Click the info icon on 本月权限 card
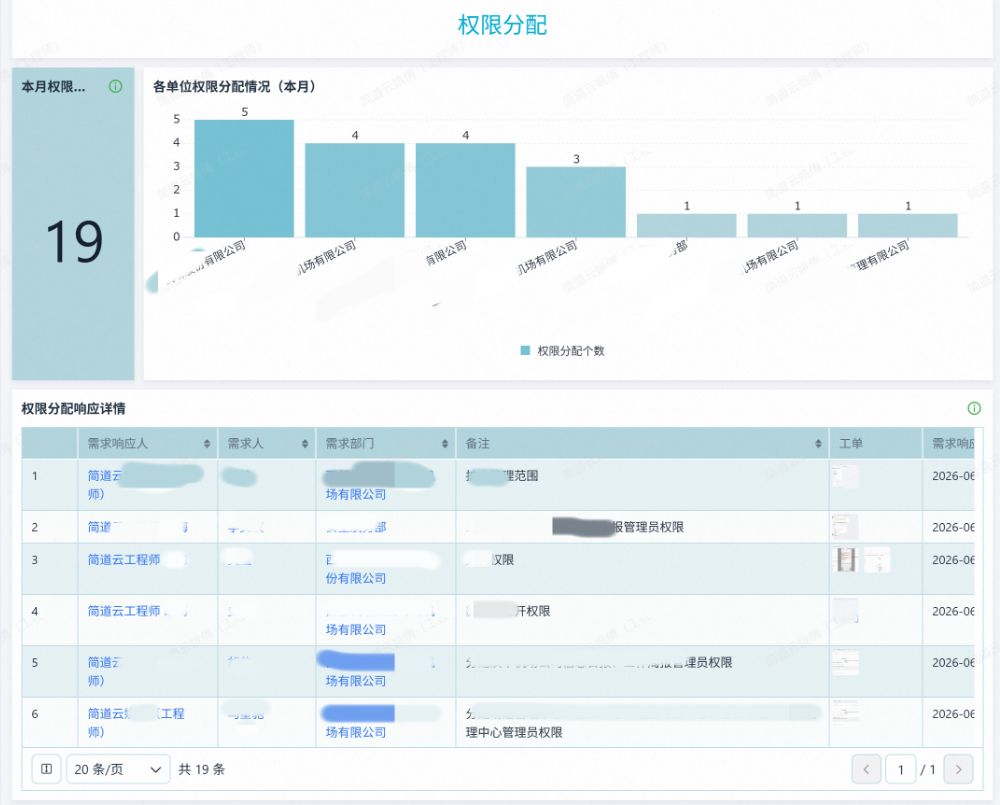The image size is (1000, 805). tap(115, 86)
